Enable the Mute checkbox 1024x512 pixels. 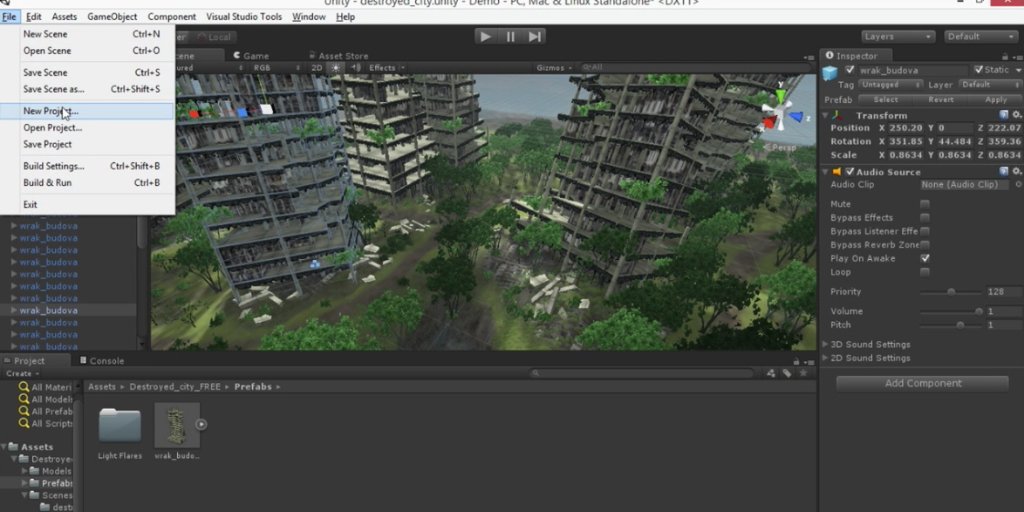[x=925, y=204]
